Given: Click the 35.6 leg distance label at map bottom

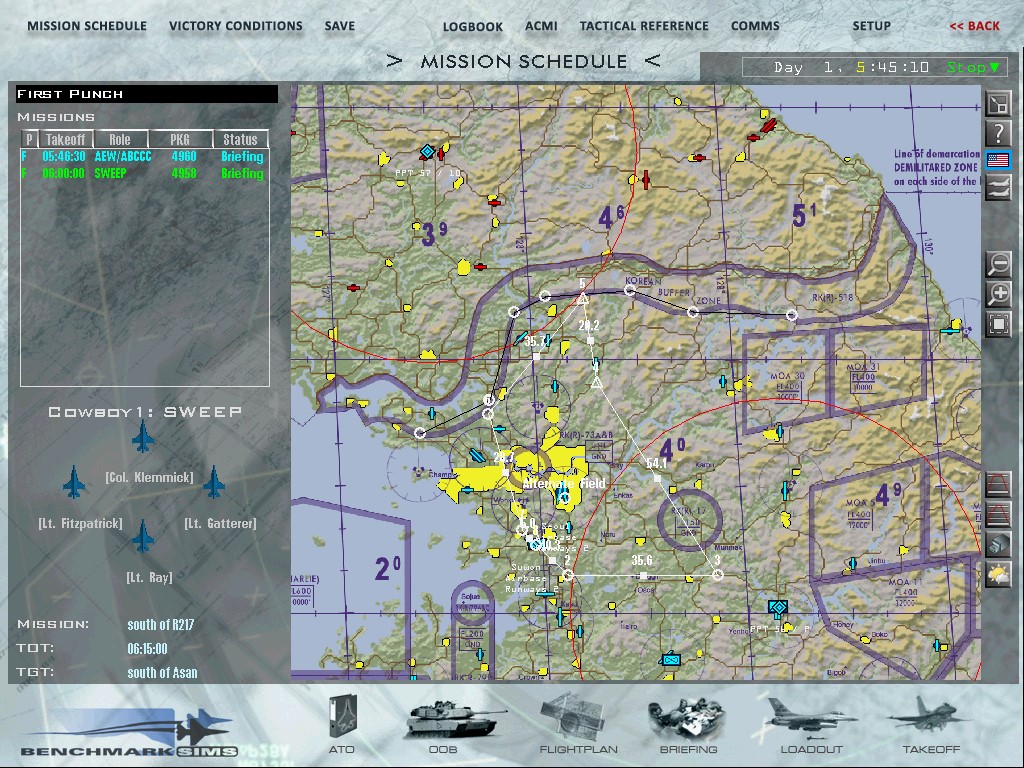Looking at the screenshot, I should [x=641, y=560].
